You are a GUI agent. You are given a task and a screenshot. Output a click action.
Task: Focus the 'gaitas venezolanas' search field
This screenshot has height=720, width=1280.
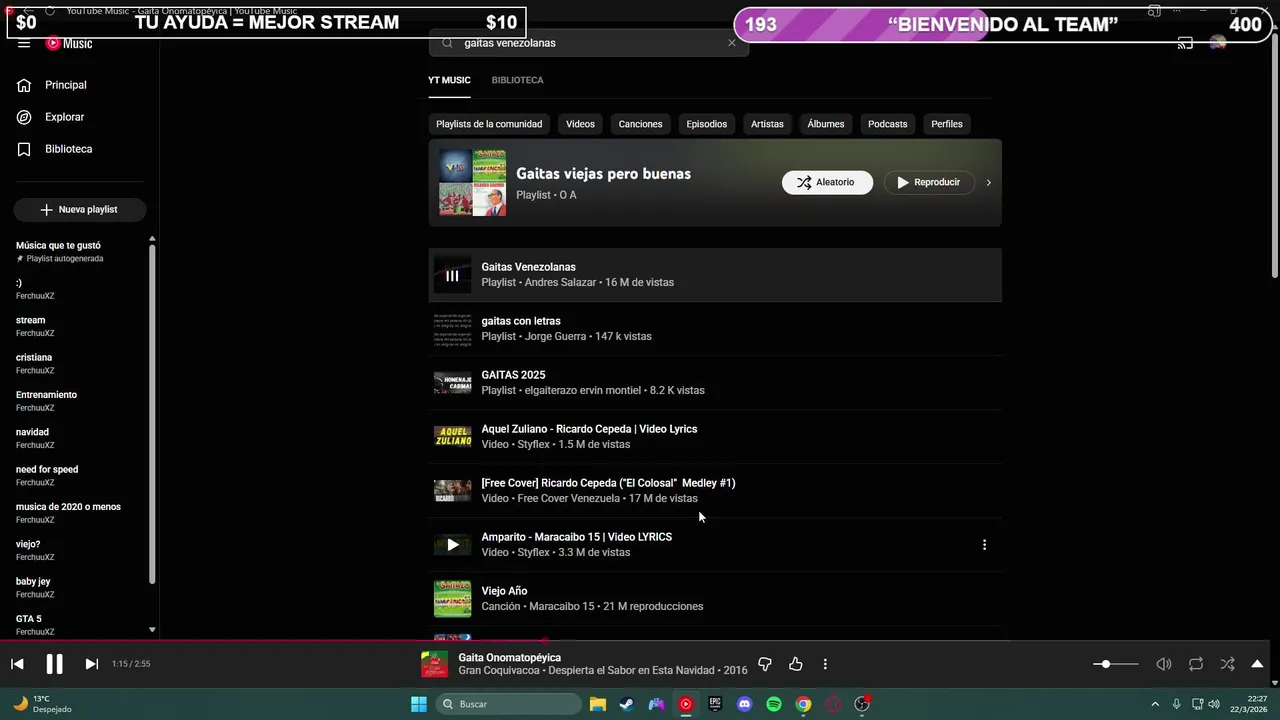click(590, 43)
